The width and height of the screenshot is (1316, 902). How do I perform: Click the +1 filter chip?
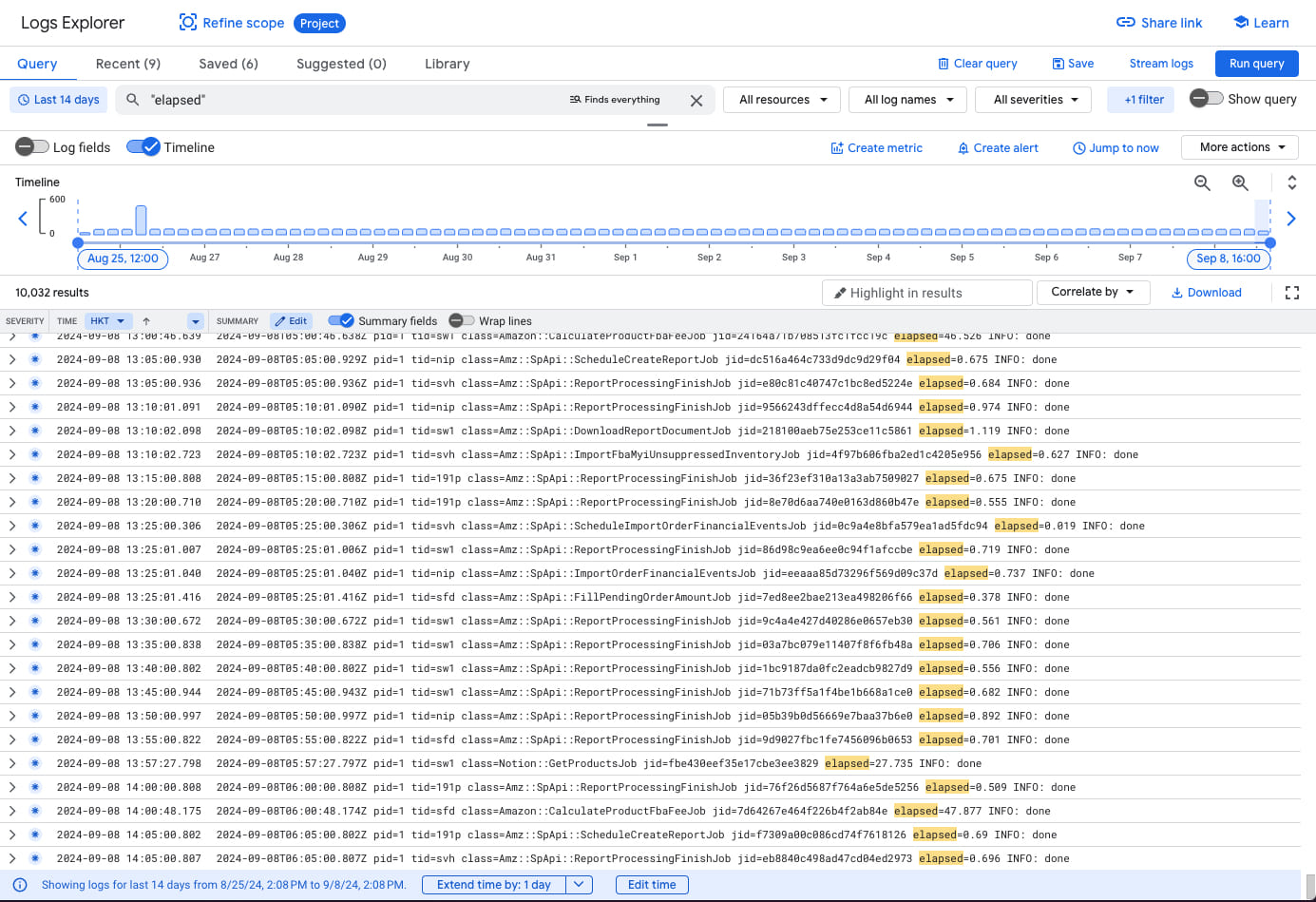pos(1143,100)
